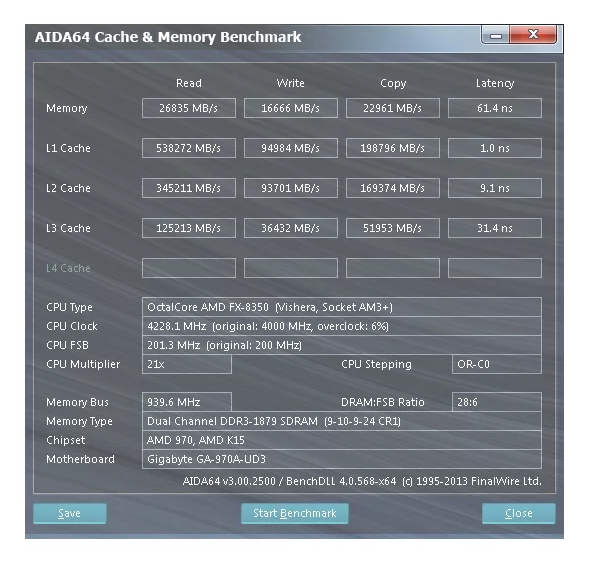Image resolution: width=600 pixels, height=565 pixels.
Task: Click the DRAM:FSB Ratio label
Action: tap(383, 402)
